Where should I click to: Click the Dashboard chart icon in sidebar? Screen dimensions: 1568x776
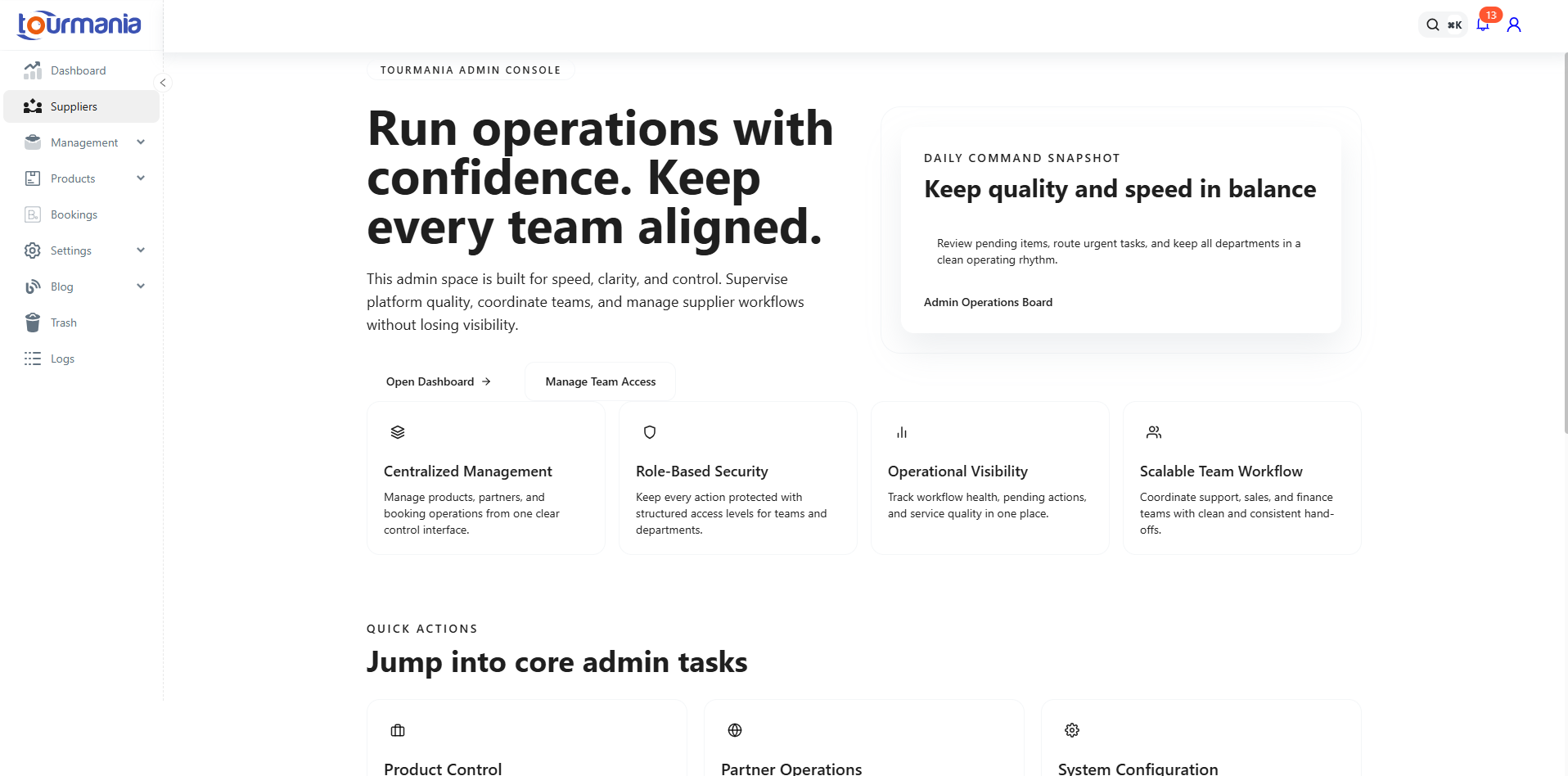pos(33,70)
